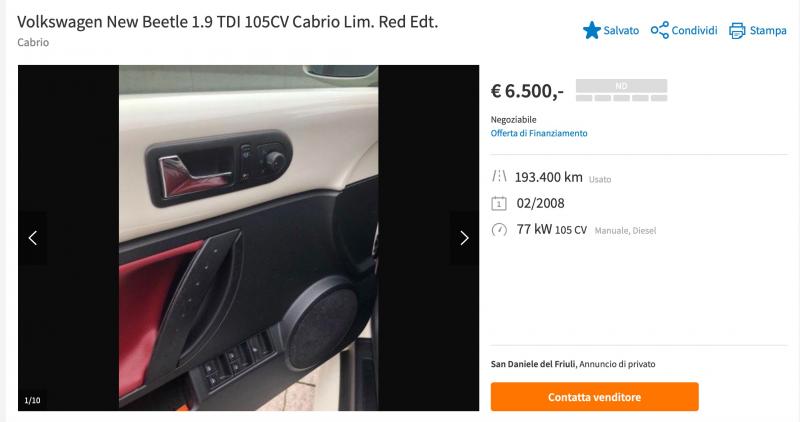Open the Offerta di Finanziamento link
The image size is (800, 422).
pyautogui.click(x=539, y=133)
